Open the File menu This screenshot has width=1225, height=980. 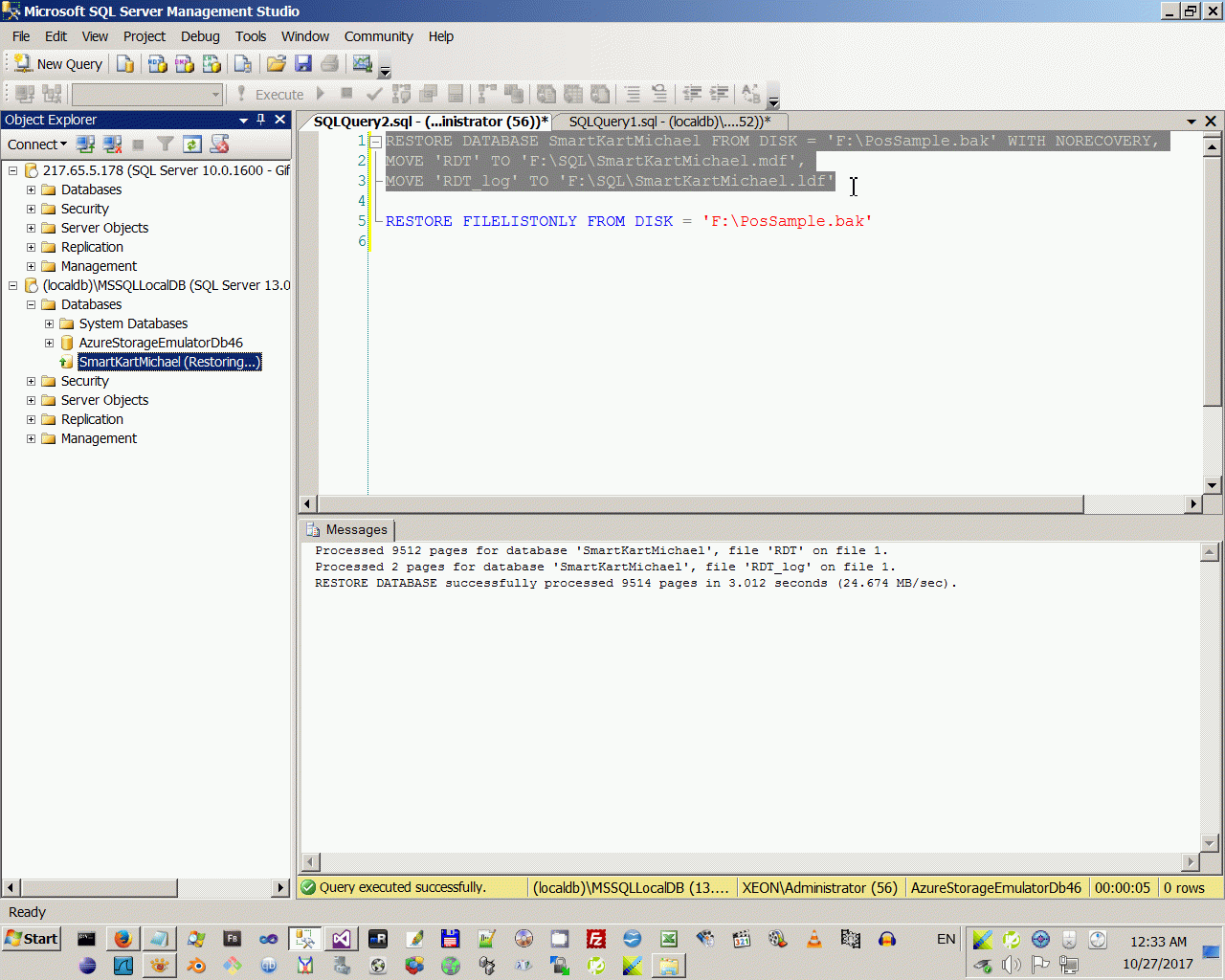[x=21, y=36]
